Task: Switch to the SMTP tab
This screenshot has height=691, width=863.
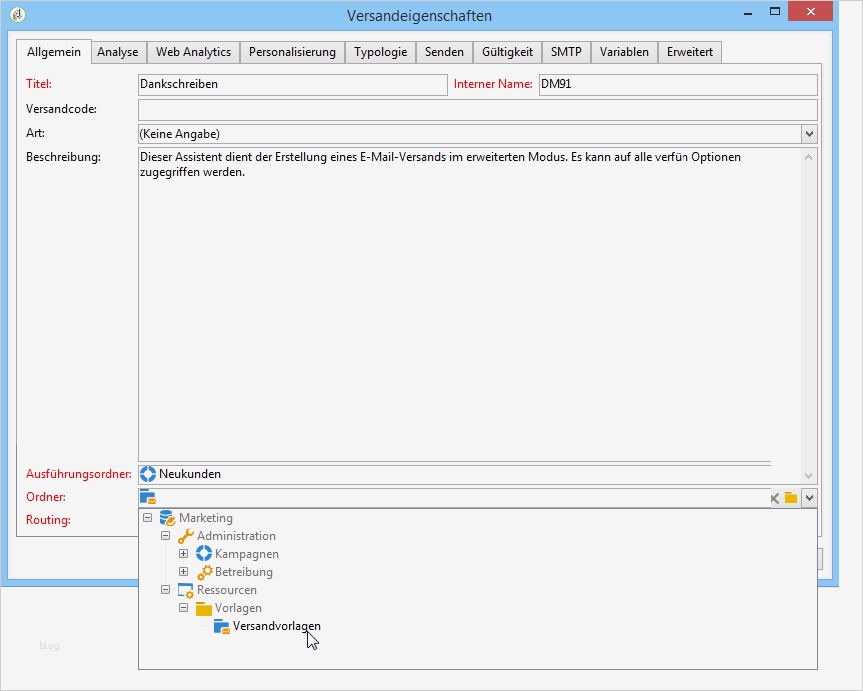Action: 566,52
